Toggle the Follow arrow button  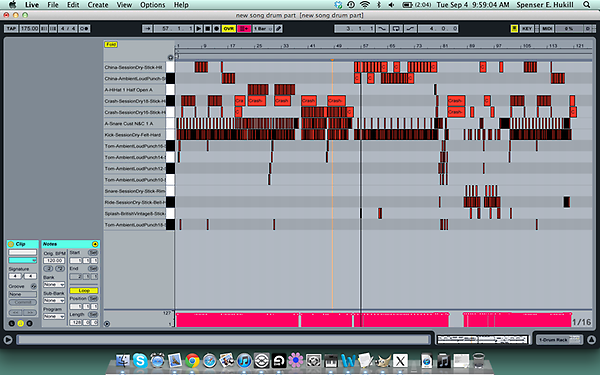pyautogui.click(x=147, y=29)
